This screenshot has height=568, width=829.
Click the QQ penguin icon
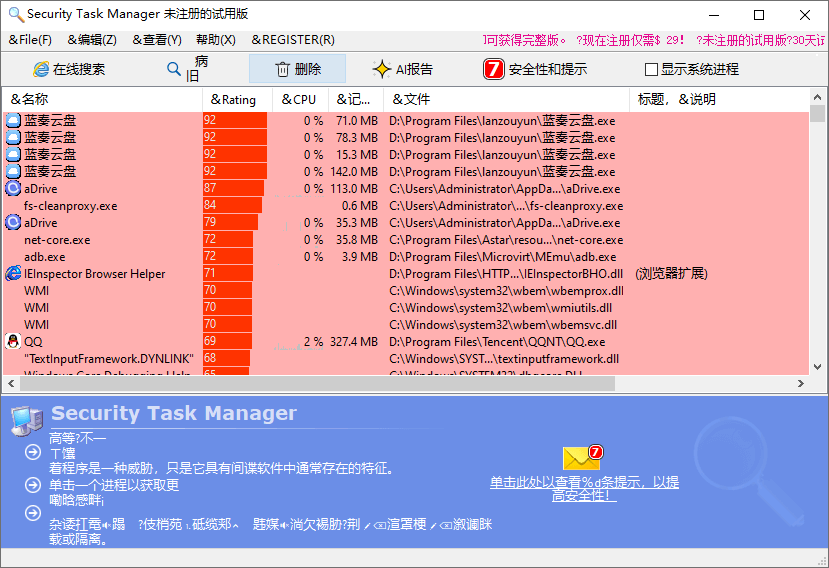click(13, 341)
